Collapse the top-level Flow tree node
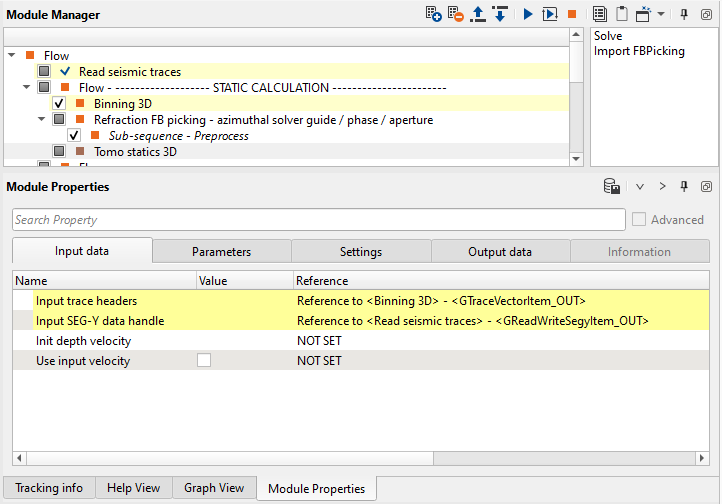The width and height of the screenshot is (722, 504). (12, 56)
